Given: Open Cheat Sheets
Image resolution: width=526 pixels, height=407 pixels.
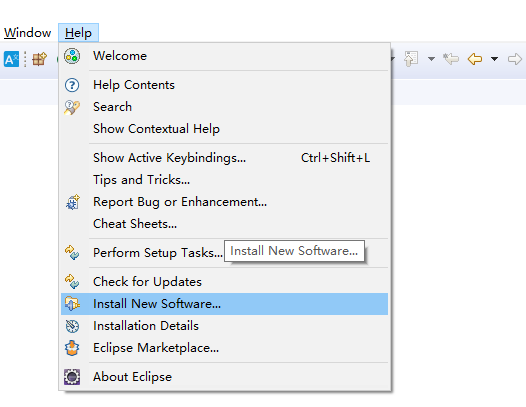Looking at the screenshot, I should pyautogui.click(x=224, y=224).
